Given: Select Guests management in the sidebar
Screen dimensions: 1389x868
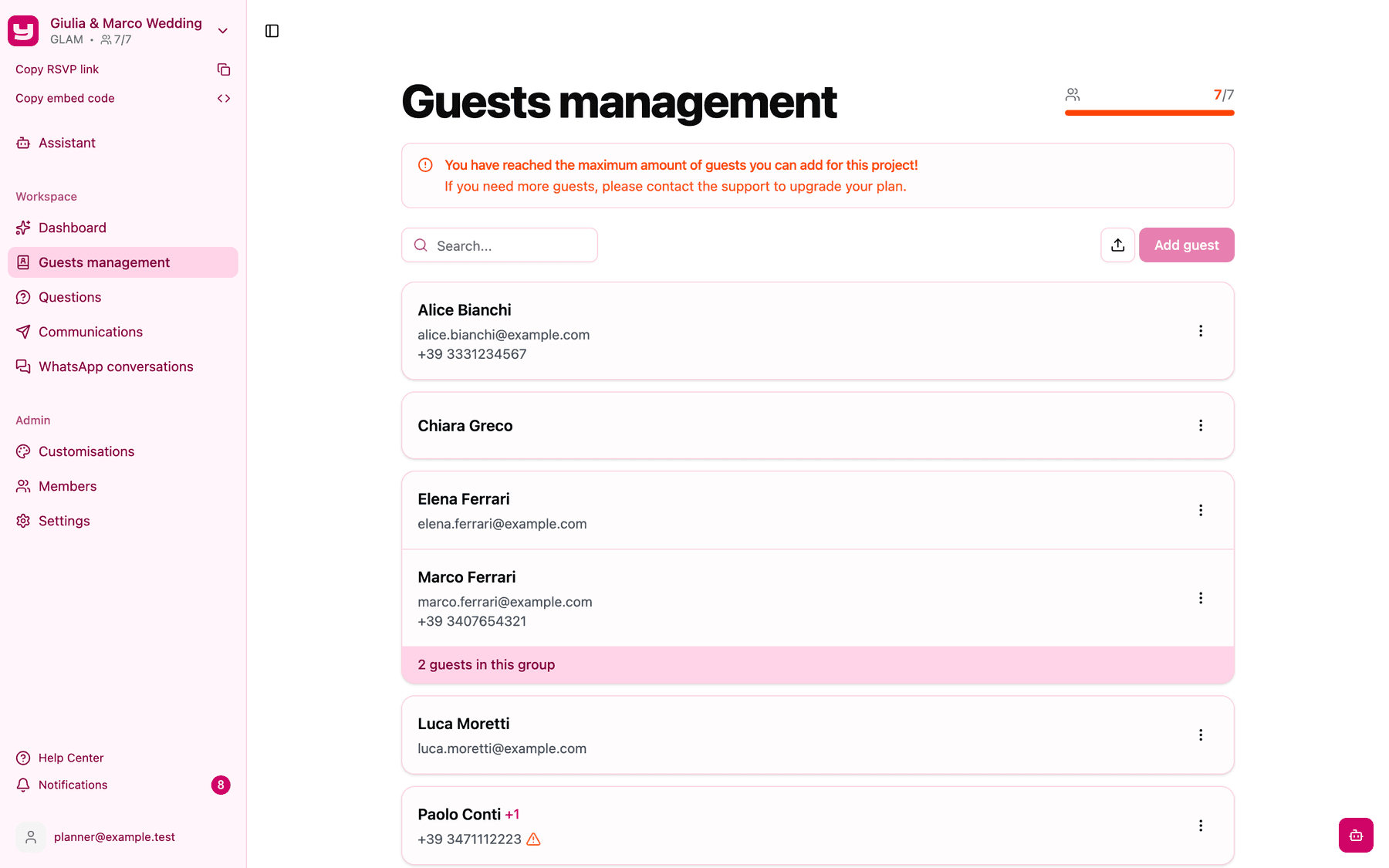Looking at the screenshot, I should pos(123,262).
